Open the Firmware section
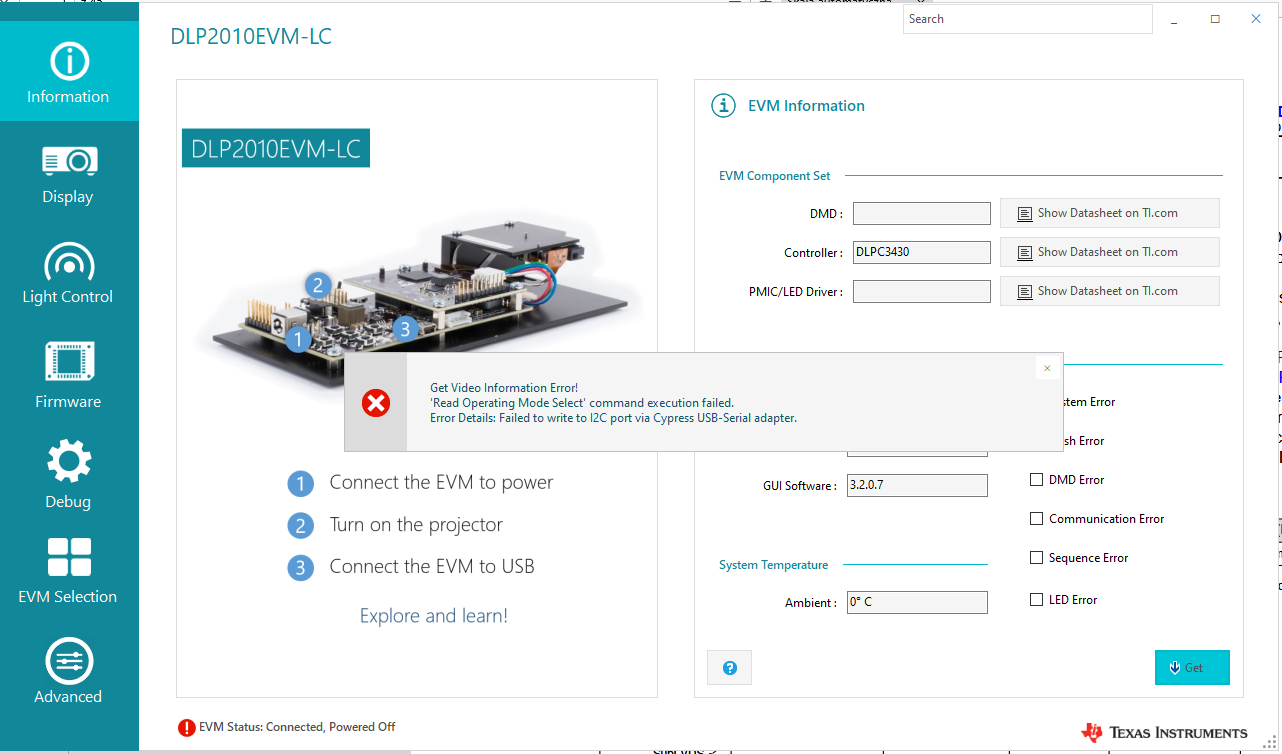Screen dimensions: 1282x754 point(69,375)
